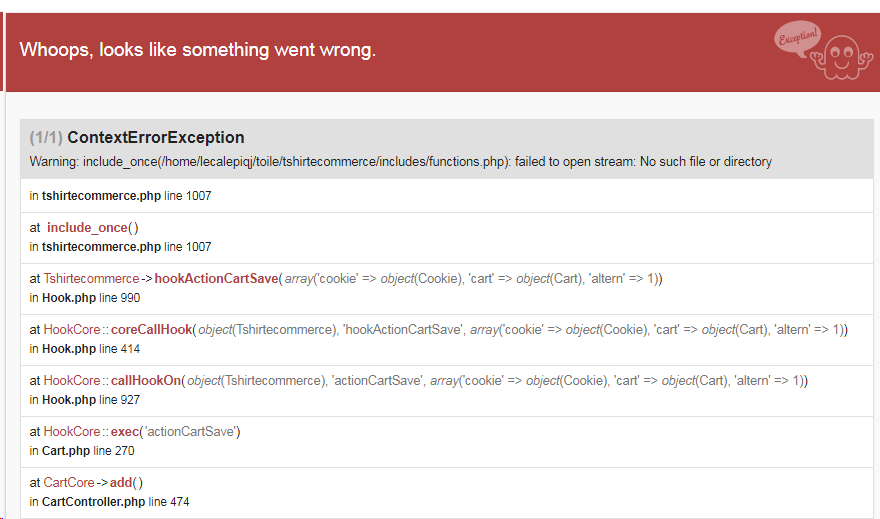Click the CartCore class name
This screenshot has width=880, height=519.
click(69, 482)
